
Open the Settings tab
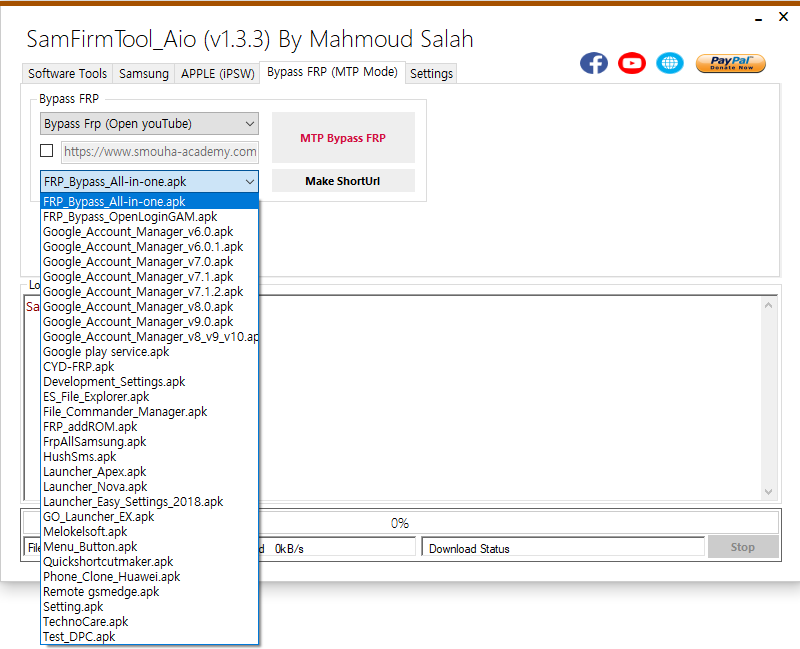[431, 73]
